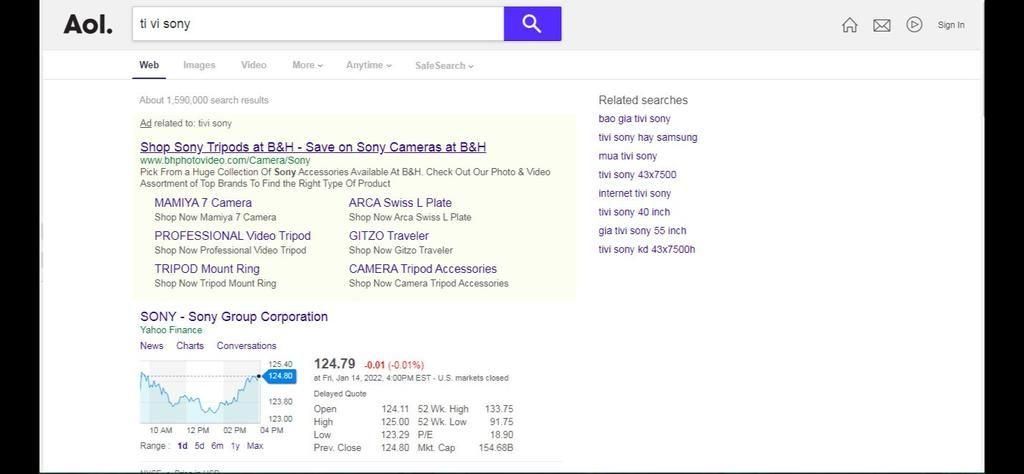The width and height of the screenshot is (1024, 474).
Task: Click the Aol. logo
Action: point(88,25)
